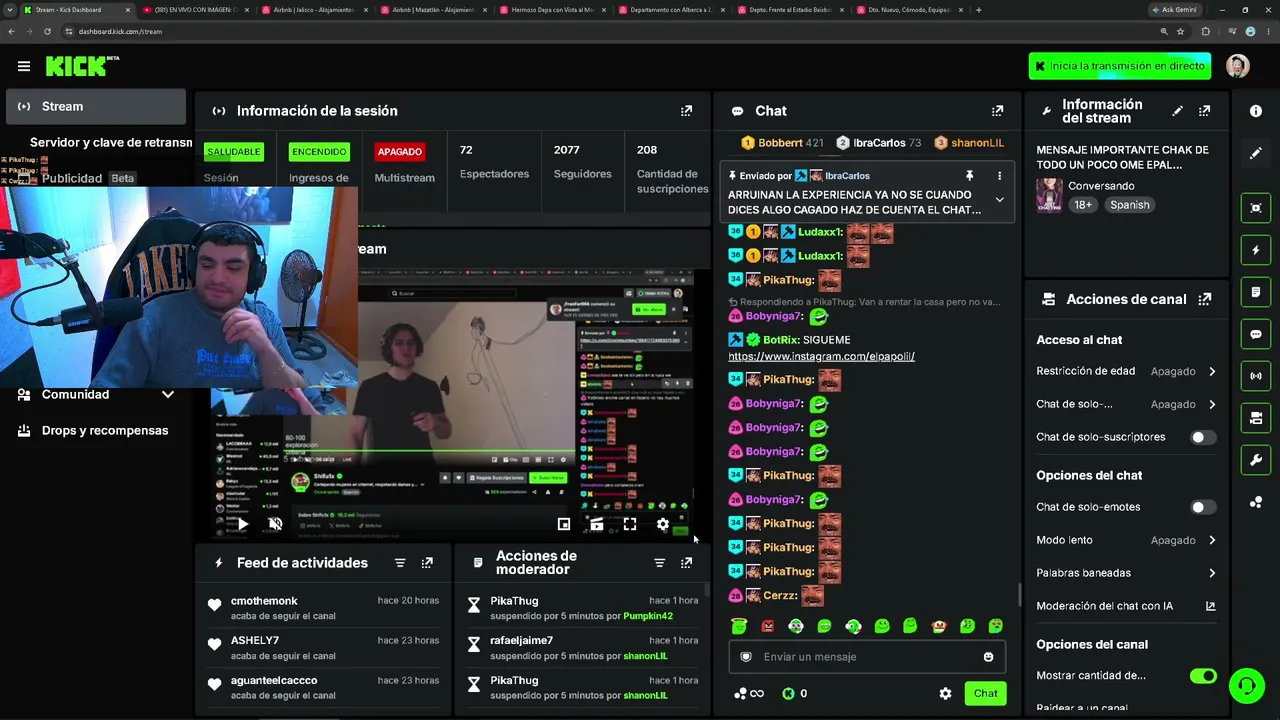The height and width of the screenshot is (720, 1280).
Task: Reload the page with browser refresh button
Action: tap(47, 31)
